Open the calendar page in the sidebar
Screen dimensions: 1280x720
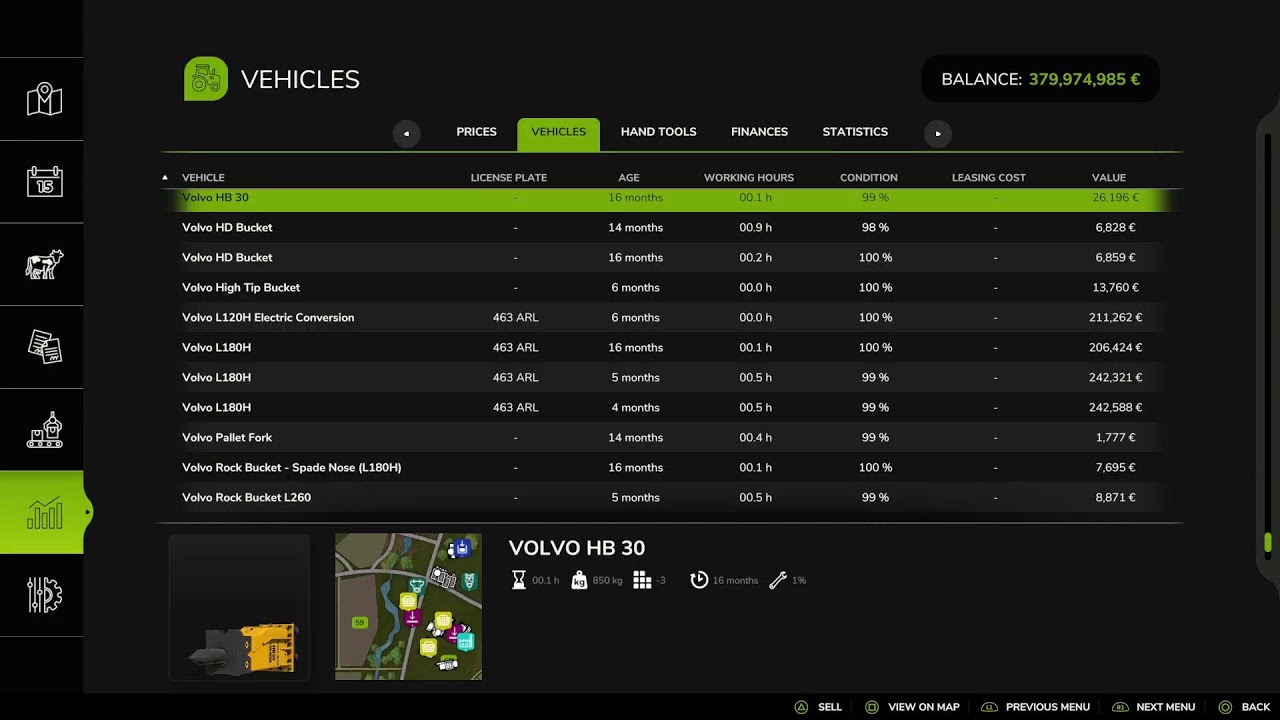click(x=44, y=182)
